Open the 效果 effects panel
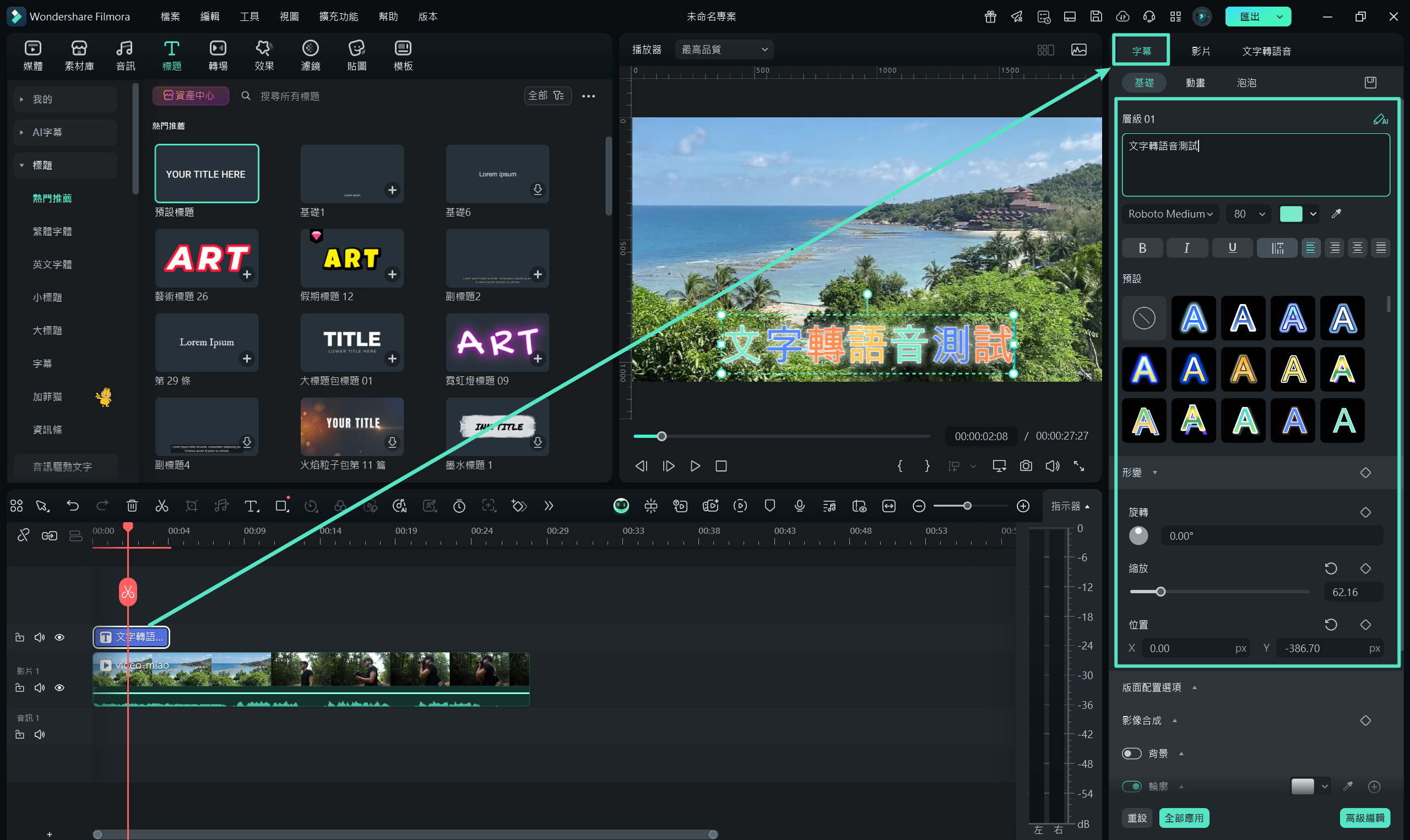1410x840 pixels. click(x=264, y=56)
